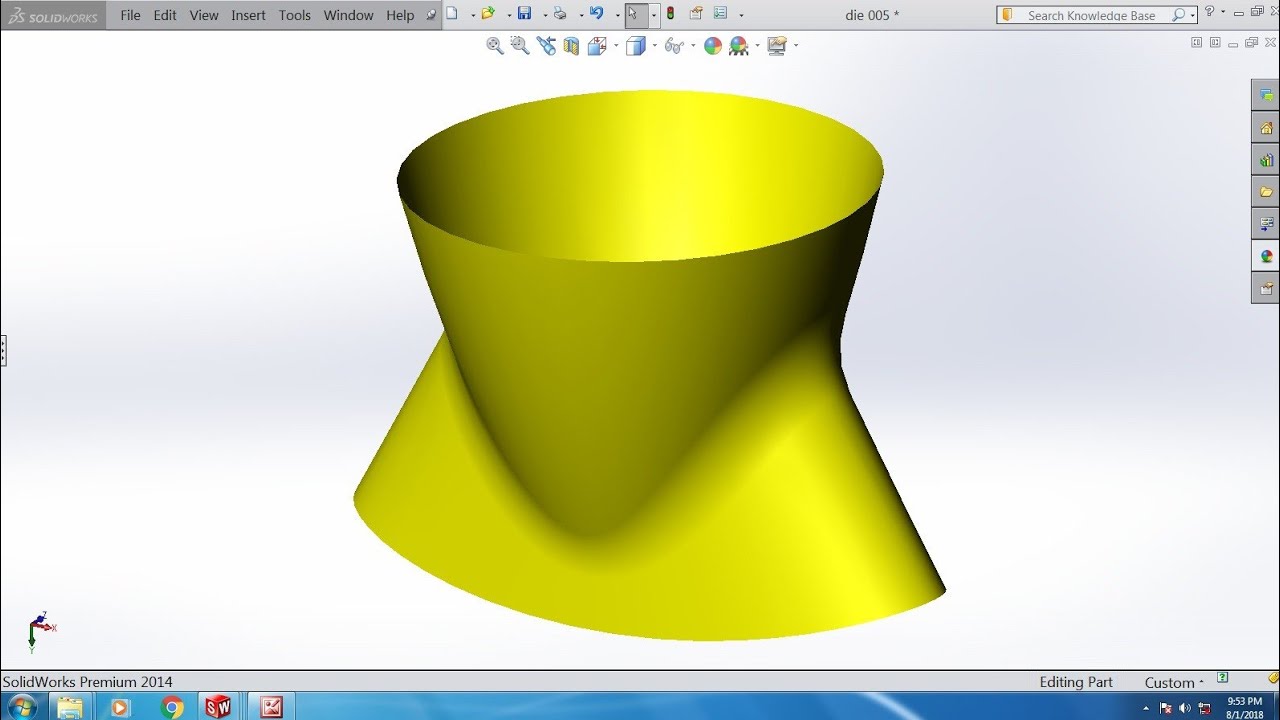Open SolidWorks Resources task pane tab
The image size is (1280, 720).
pyautogui.click(x=1267, y=127)
